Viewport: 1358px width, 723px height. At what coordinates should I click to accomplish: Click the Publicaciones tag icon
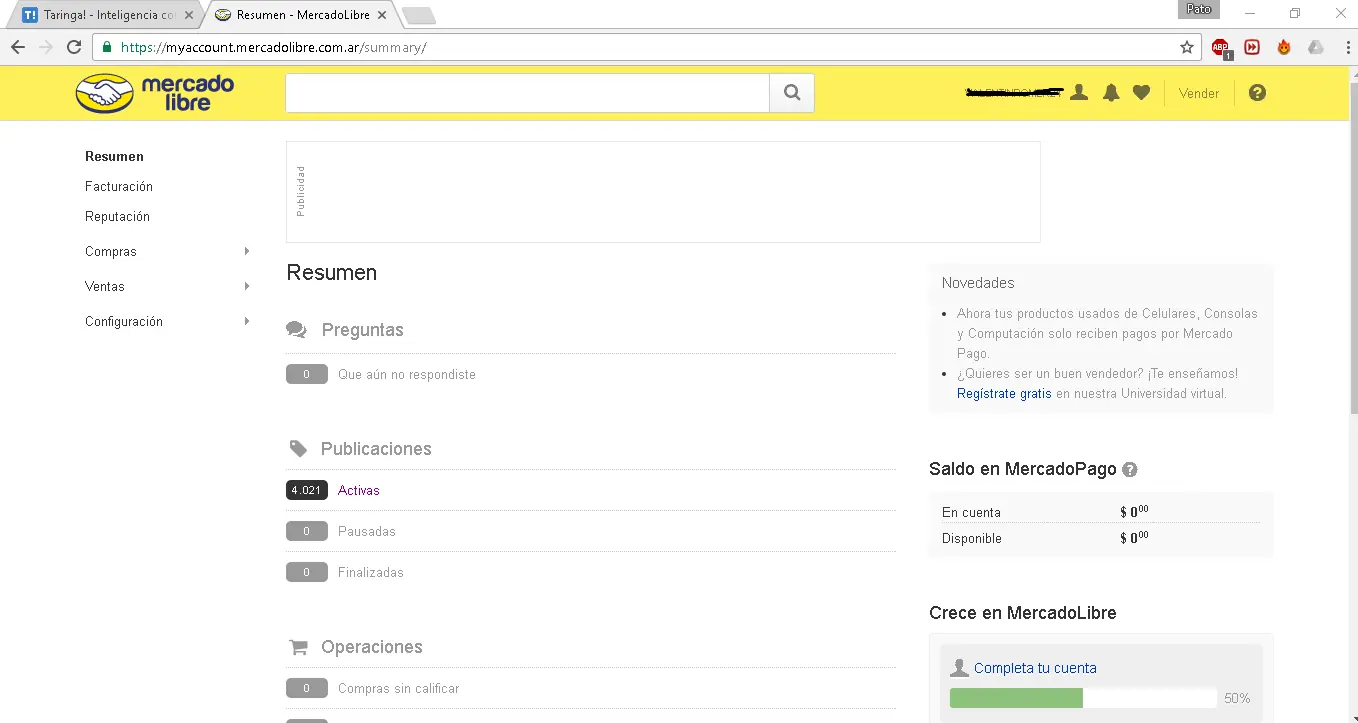(x=297, y=449)
